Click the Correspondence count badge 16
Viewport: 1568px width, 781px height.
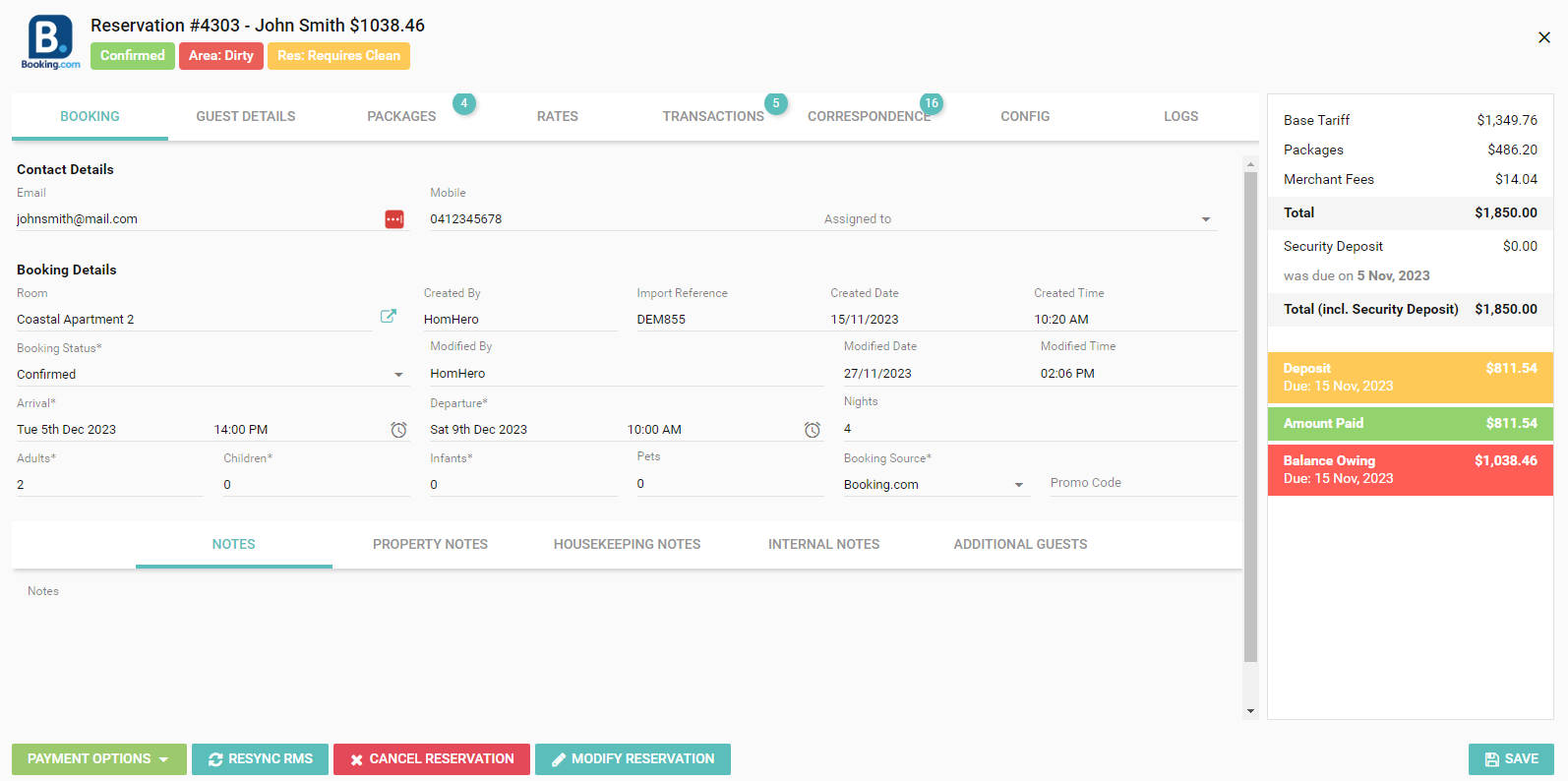tap(931, 103)
